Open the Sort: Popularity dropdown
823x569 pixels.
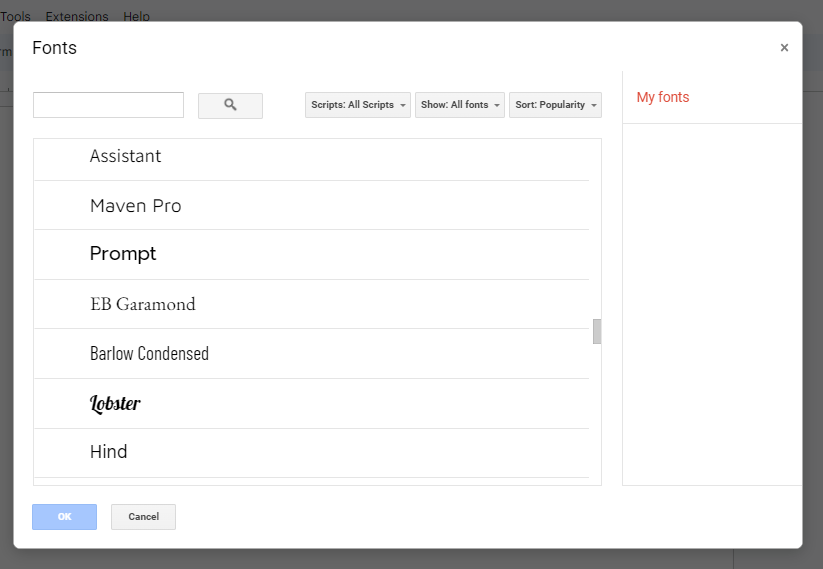555,105
